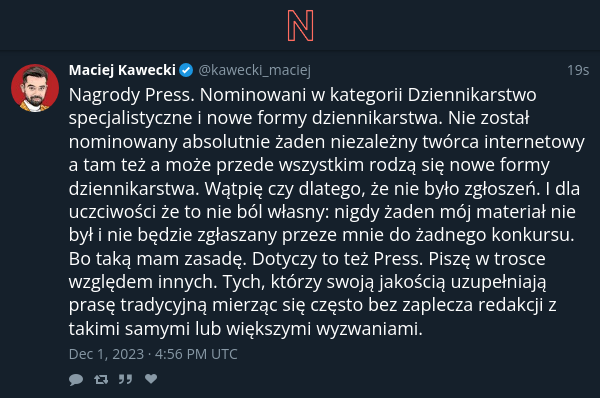Click the sentence "Bo taką mam zasadę."
The width and height of the screenshot is (600, 398).
coord(158,259)
